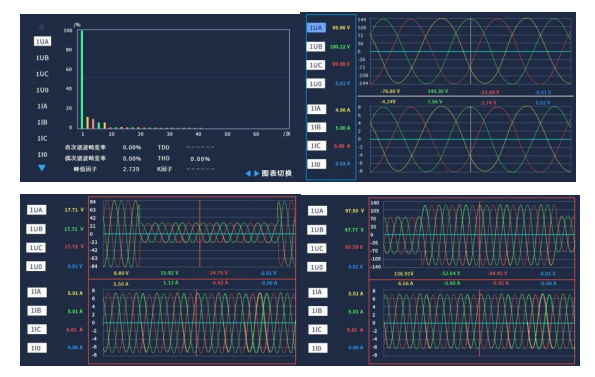This screenshot has height=377, width=595.
Task: Toggle 1IB channel in the 97.50 V panel
Action: [317, 311]
